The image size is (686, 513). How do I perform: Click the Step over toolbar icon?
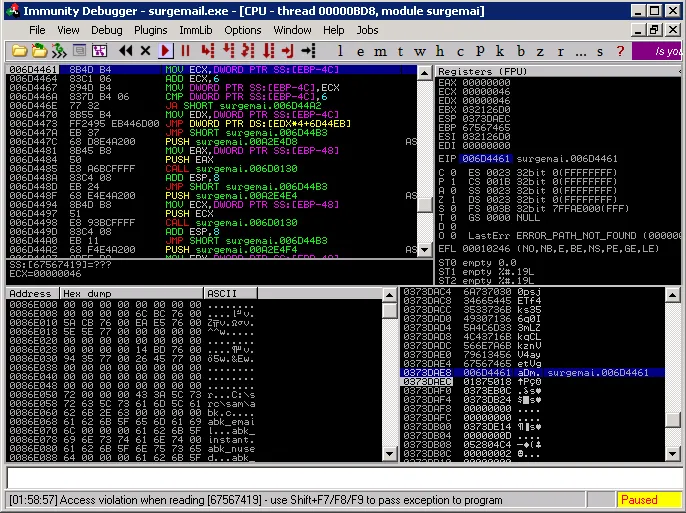pos(230,50)
